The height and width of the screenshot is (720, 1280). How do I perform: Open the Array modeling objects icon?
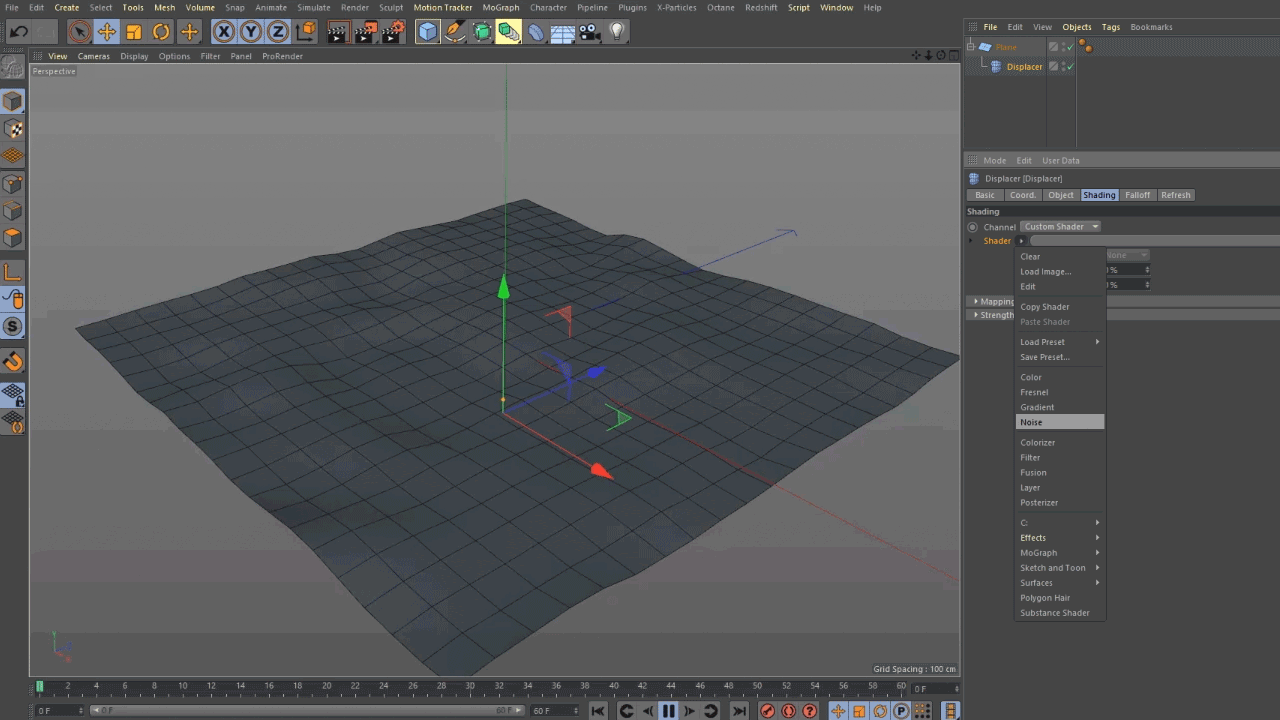click(x=509, y=32)
